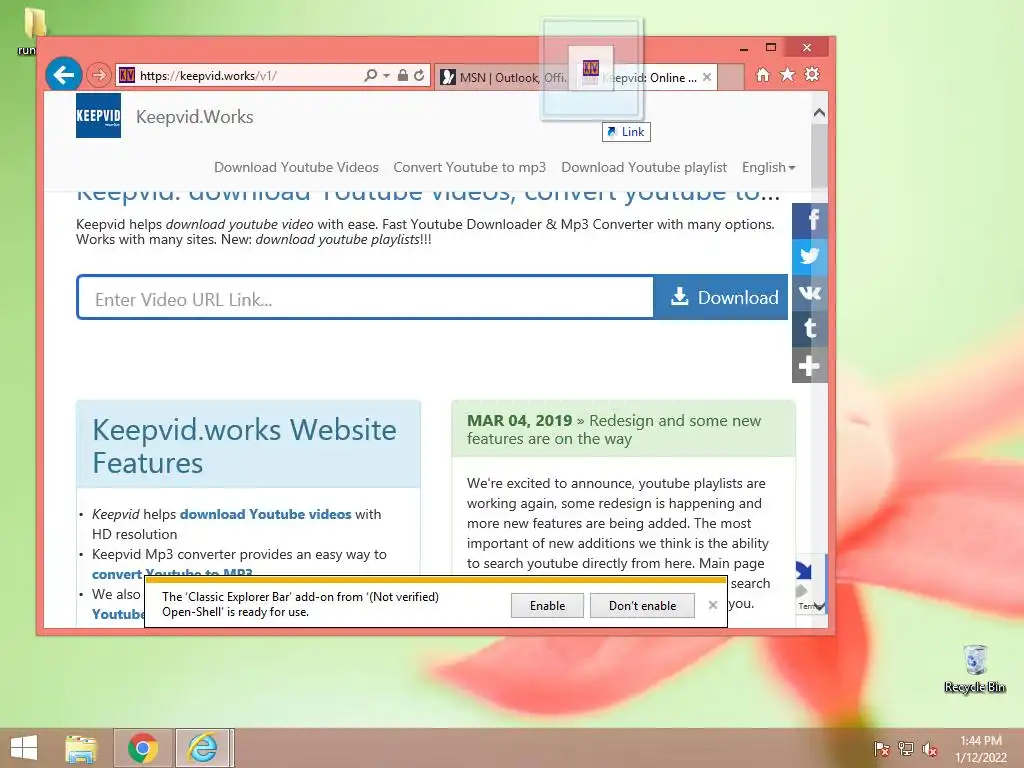The height and width of the screenshot is (768, 1024).
Task: Click the Keepvid logo image
Action: tap(98, 116)
